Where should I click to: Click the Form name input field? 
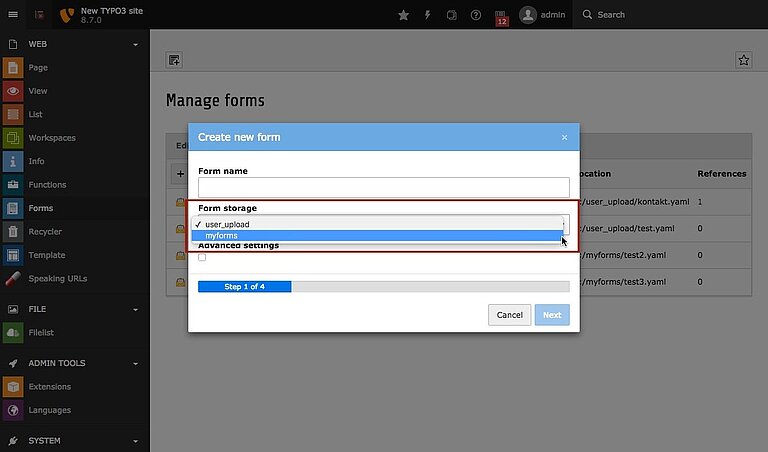pos(384,188)
